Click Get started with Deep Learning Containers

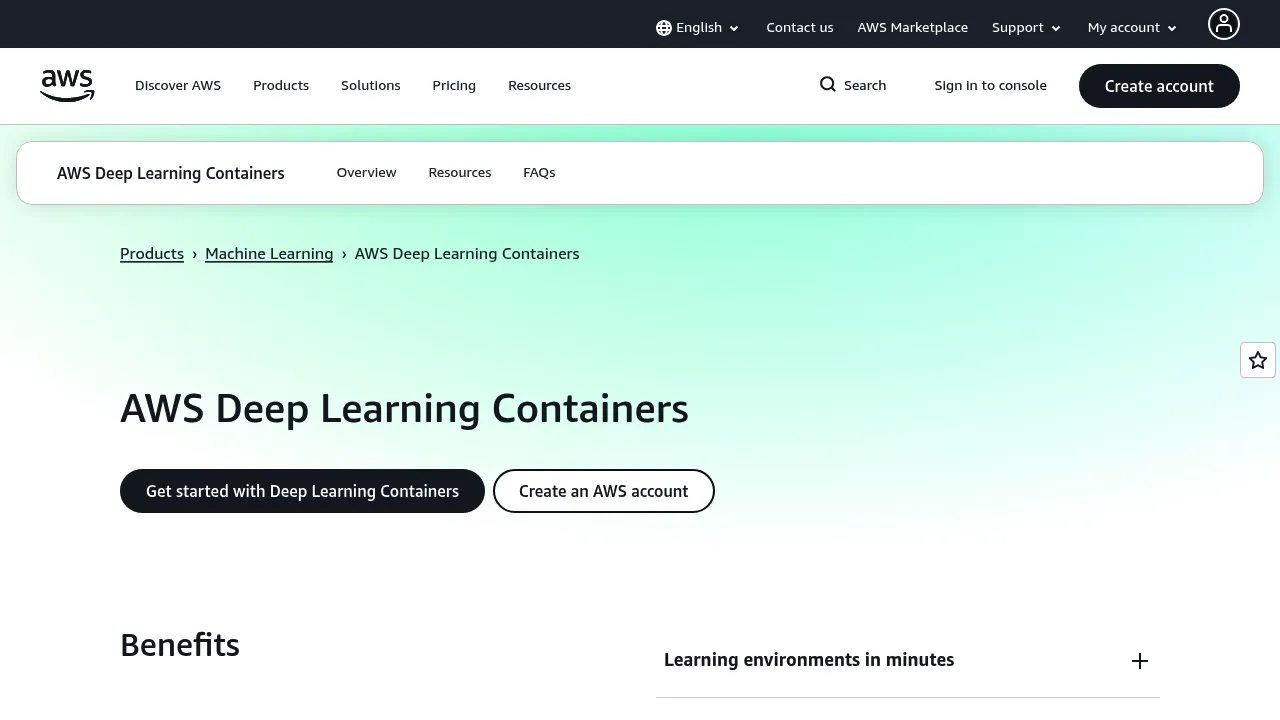(302, 491)
